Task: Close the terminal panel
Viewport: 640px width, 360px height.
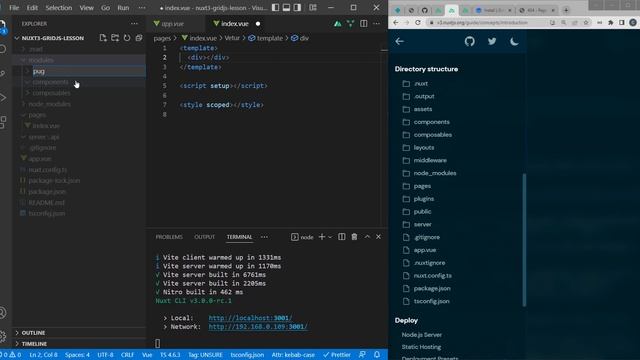Action: (378, 237)
